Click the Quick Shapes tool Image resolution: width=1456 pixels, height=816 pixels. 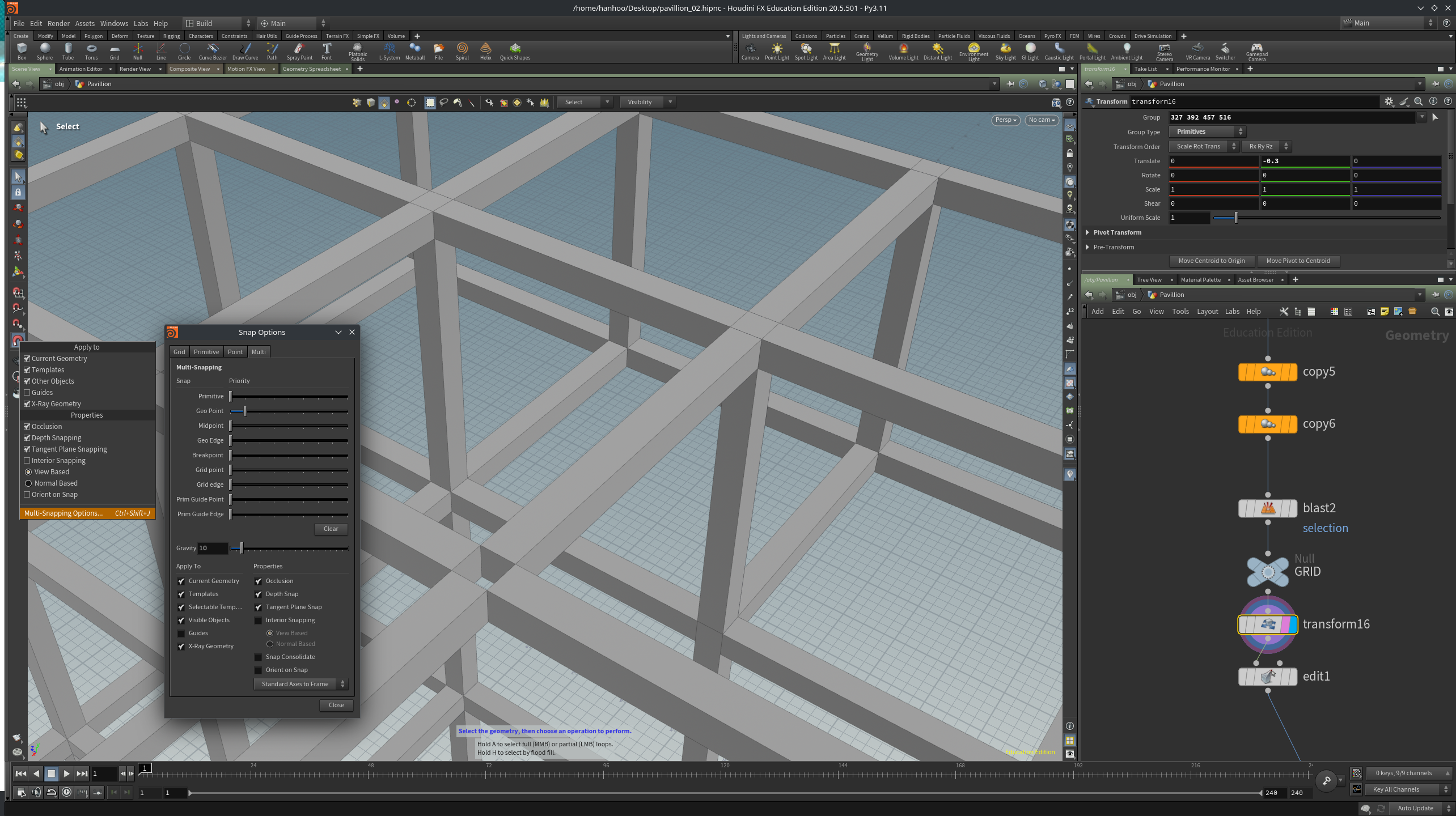(x=515, y=51)
